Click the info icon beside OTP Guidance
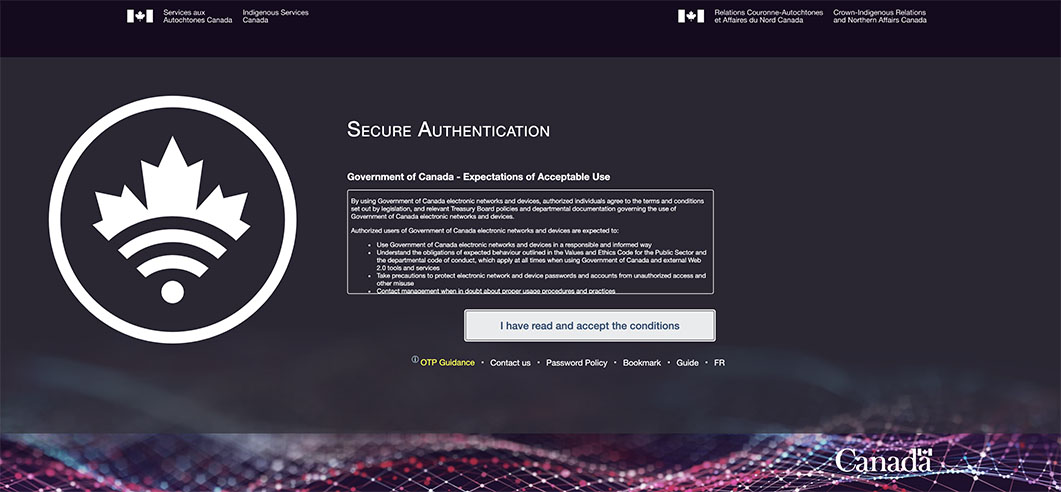 pyautogui.click(x=415, y=360)
